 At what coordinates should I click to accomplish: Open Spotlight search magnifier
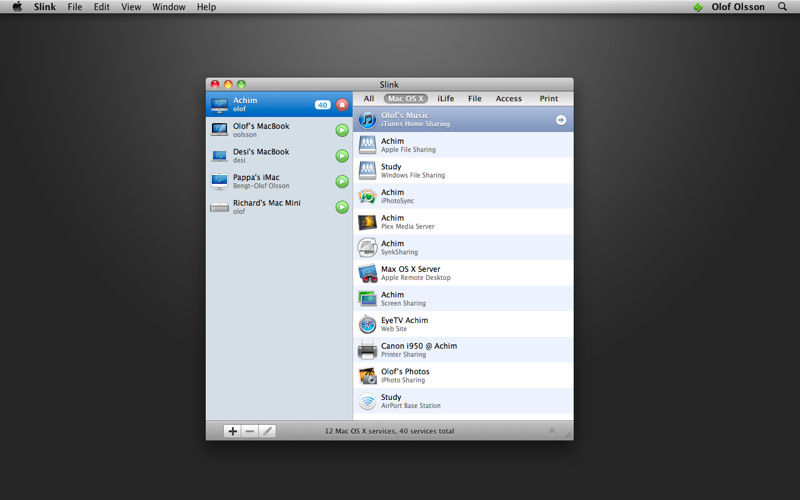pos(782,7)
